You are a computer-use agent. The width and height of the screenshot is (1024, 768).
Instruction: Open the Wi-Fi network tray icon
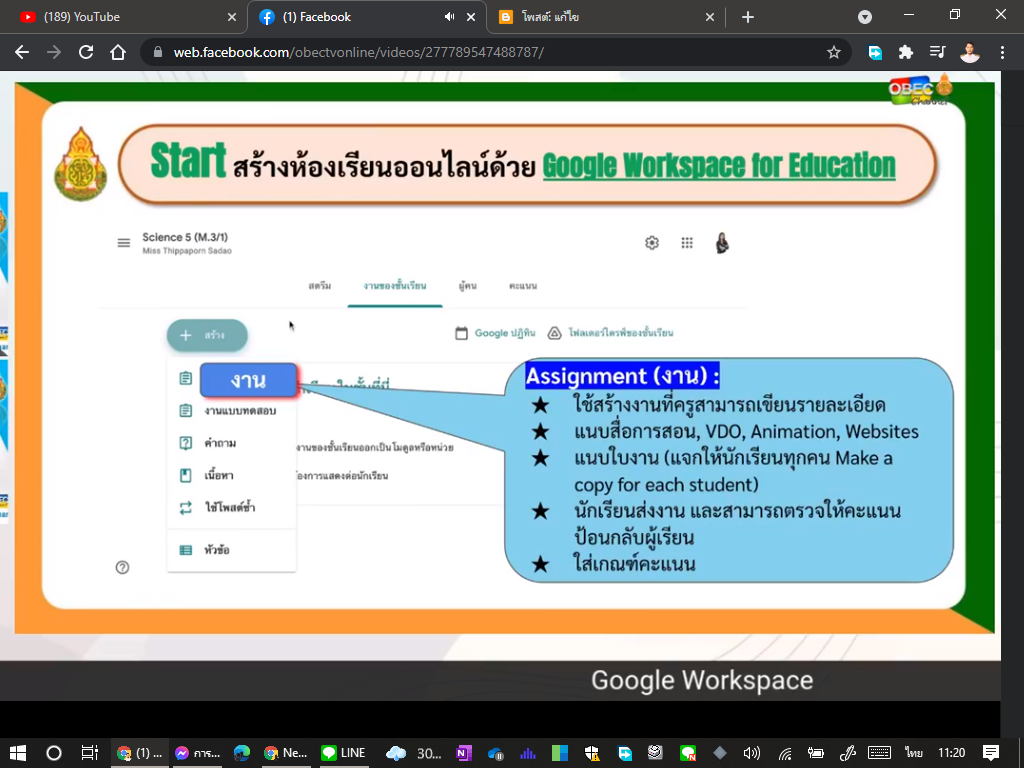coord(784,753)
